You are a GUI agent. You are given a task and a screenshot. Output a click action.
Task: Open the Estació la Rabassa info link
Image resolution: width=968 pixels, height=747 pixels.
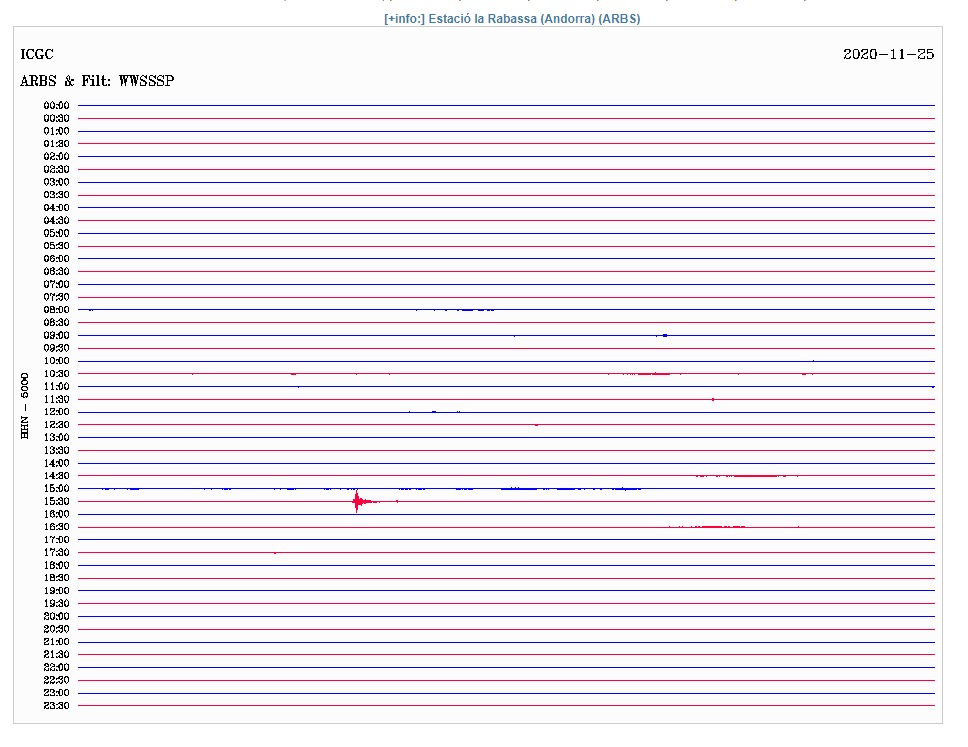pos(511,19)
